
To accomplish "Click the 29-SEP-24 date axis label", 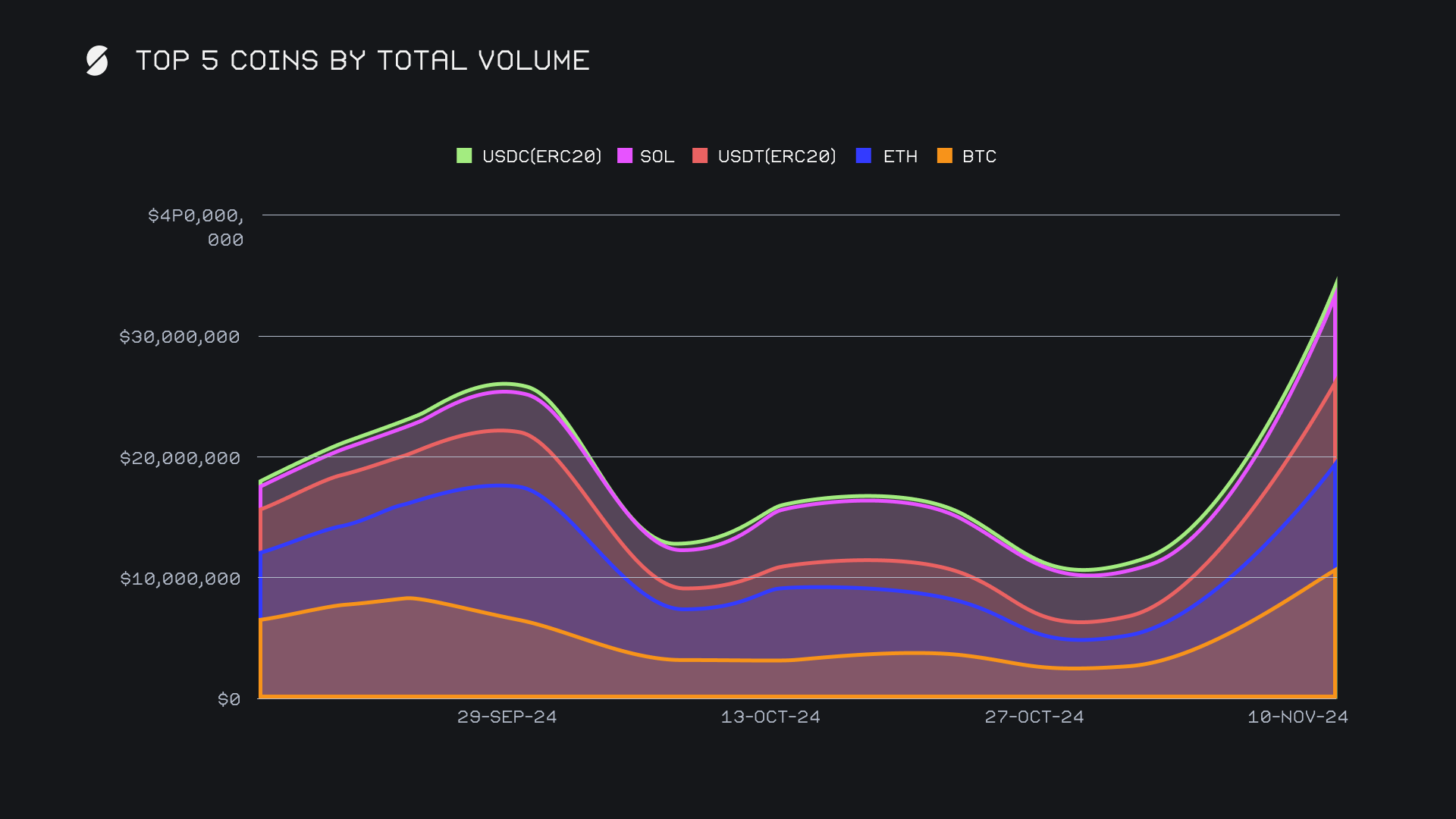I will point(507,717).
